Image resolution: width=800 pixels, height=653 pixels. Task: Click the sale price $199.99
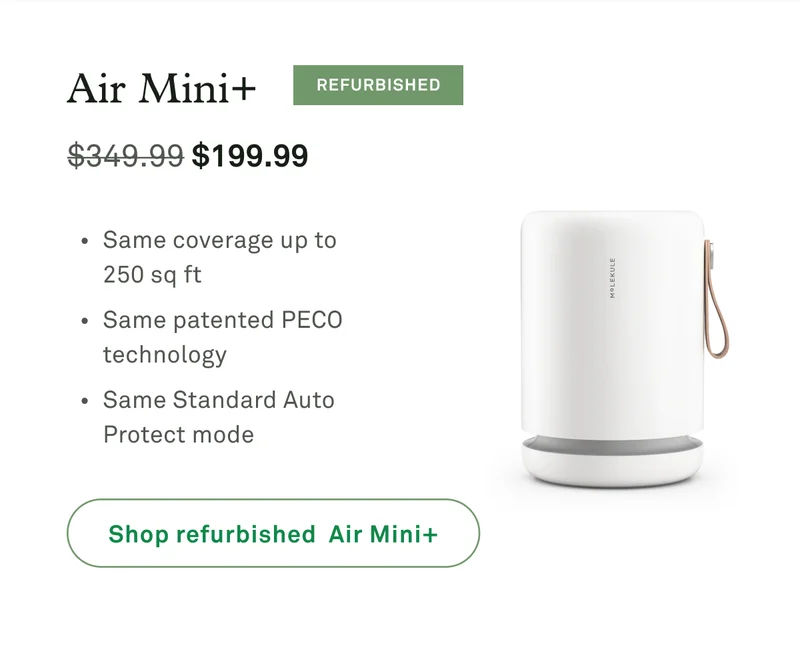[251, 155]
